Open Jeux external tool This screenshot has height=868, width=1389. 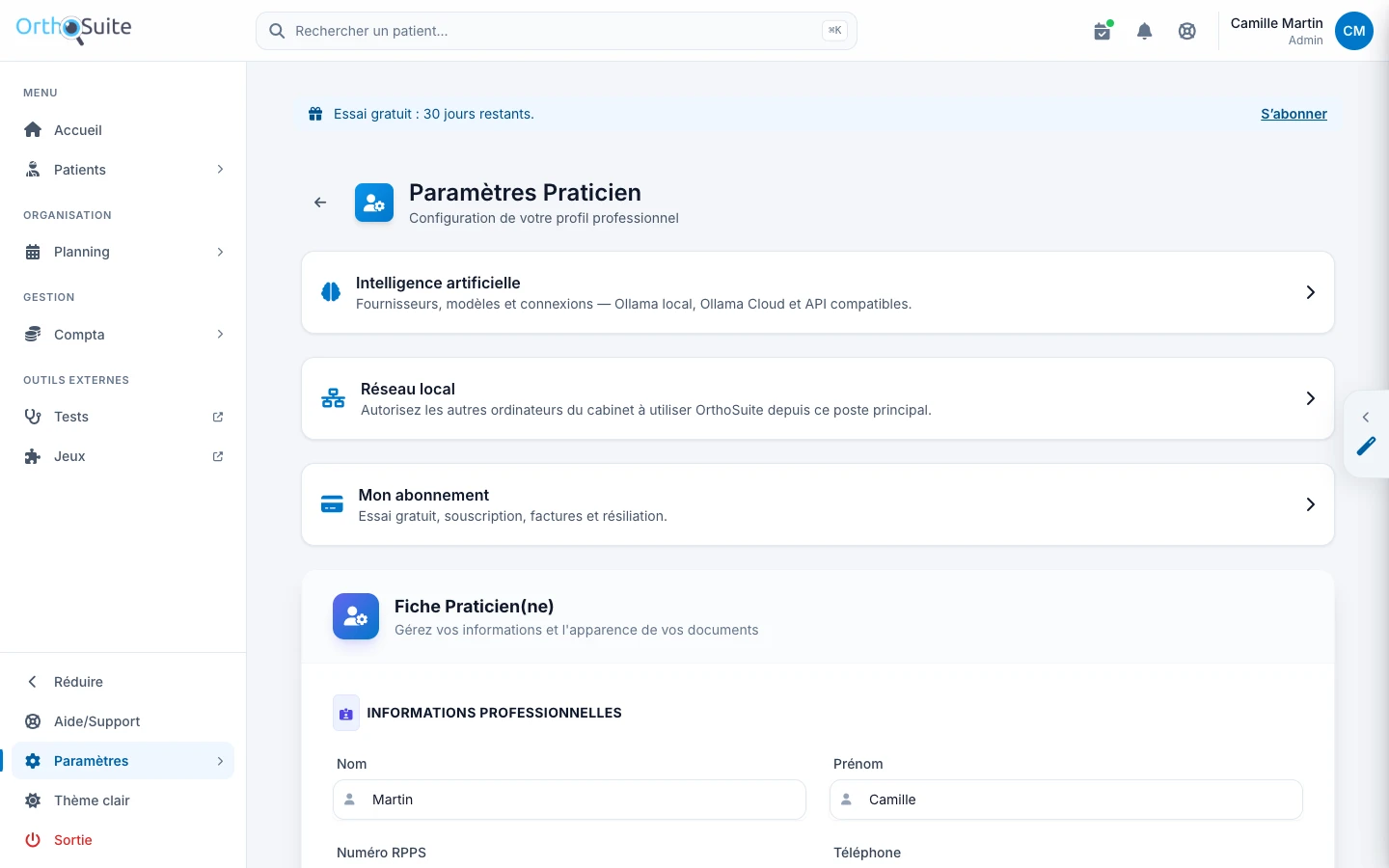point(123,456)
